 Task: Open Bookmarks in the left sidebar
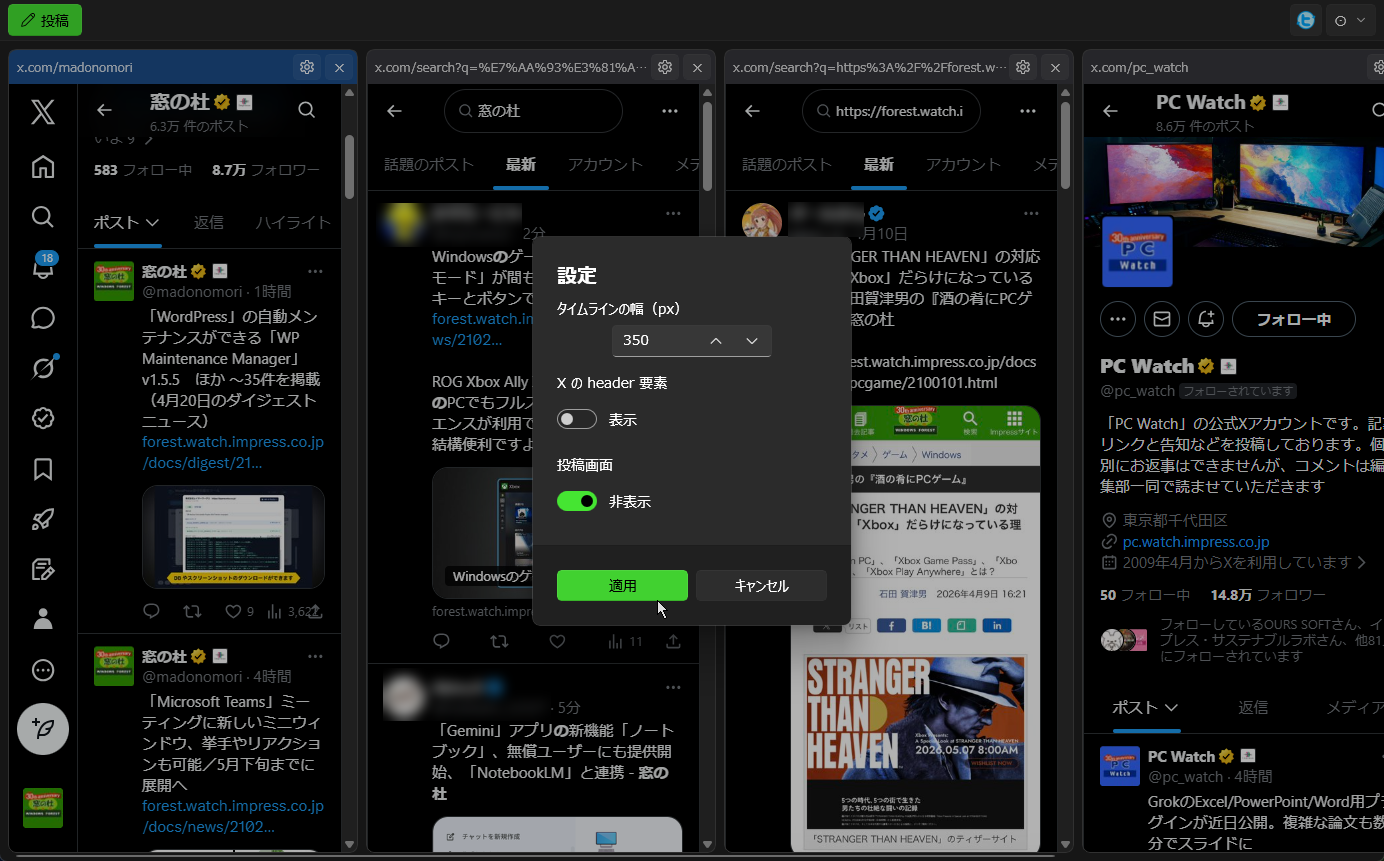click(43, 468)
